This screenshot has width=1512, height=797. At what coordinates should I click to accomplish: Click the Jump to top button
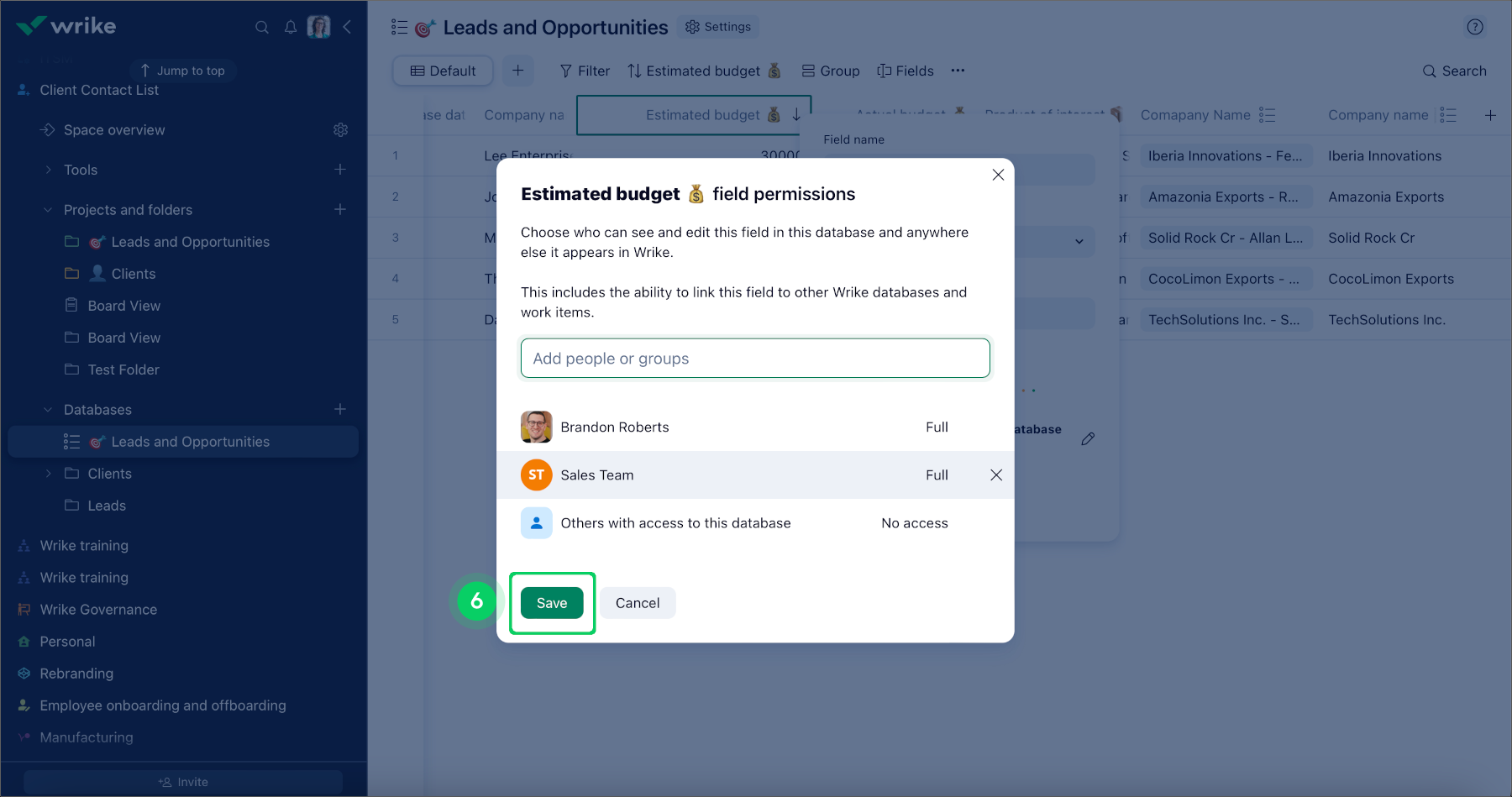click(183, 71)
